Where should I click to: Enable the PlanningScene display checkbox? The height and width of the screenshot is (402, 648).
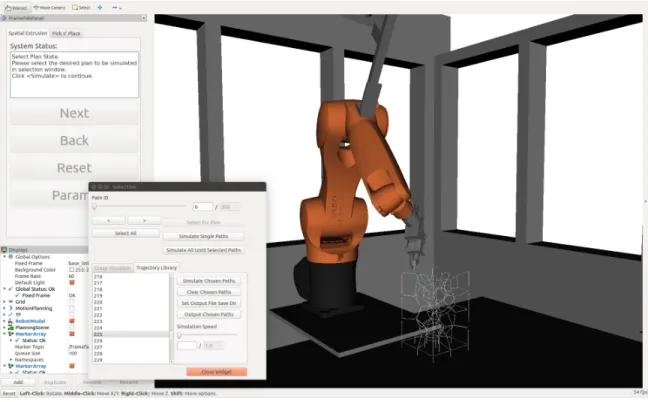pyautogui.click(x=72, y=328)
